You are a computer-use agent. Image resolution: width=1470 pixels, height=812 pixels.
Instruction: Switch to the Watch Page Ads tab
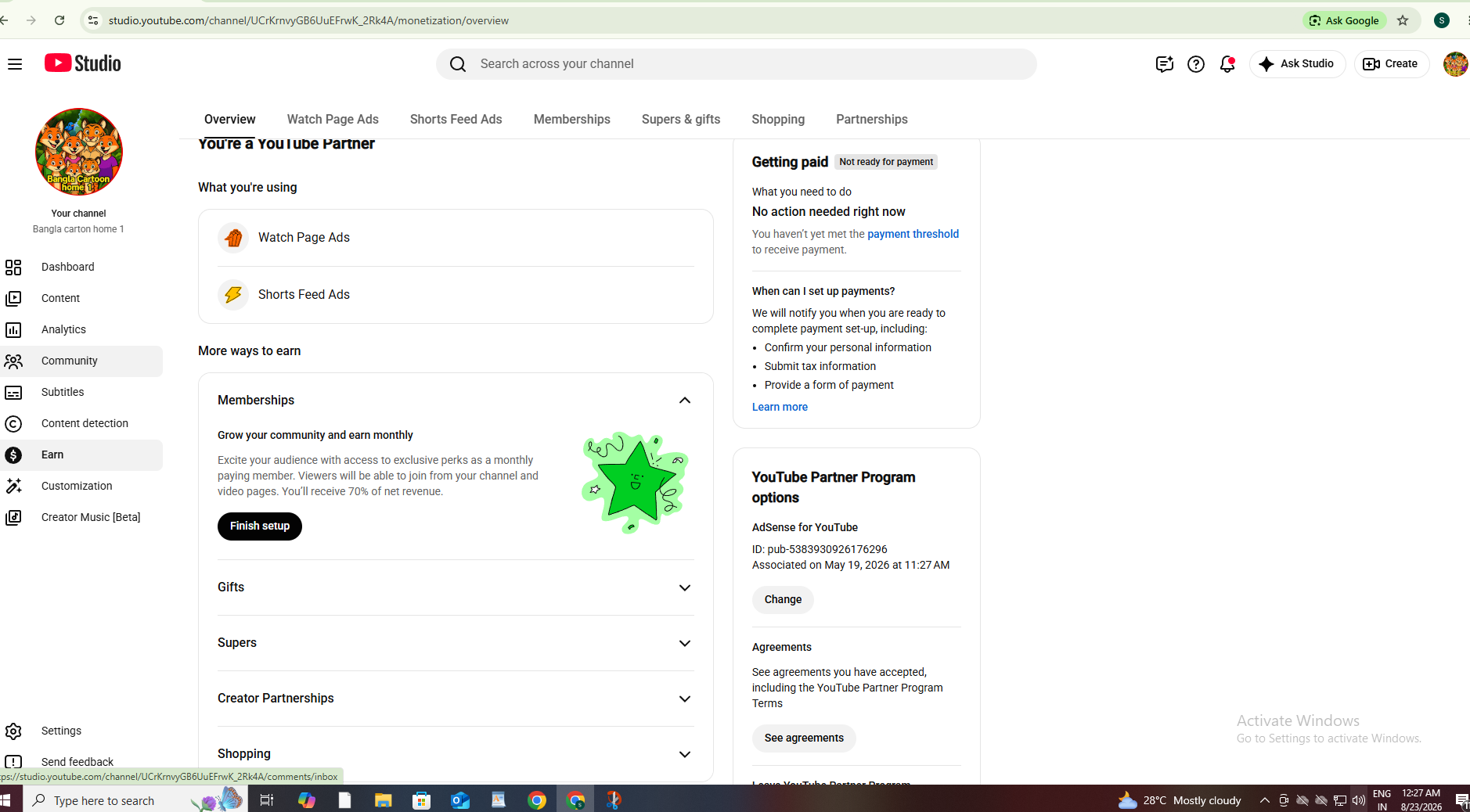point(333,120)
